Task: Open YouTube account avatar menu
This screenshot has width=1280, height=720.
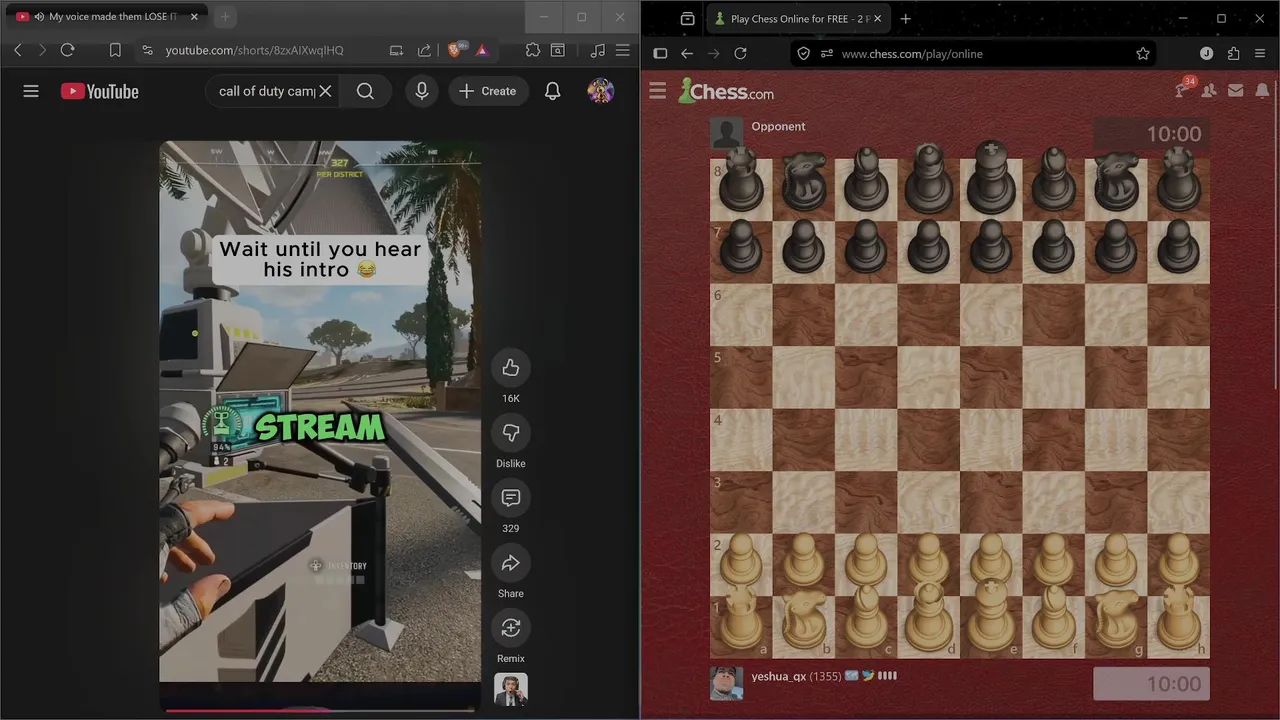Action: 601,91
